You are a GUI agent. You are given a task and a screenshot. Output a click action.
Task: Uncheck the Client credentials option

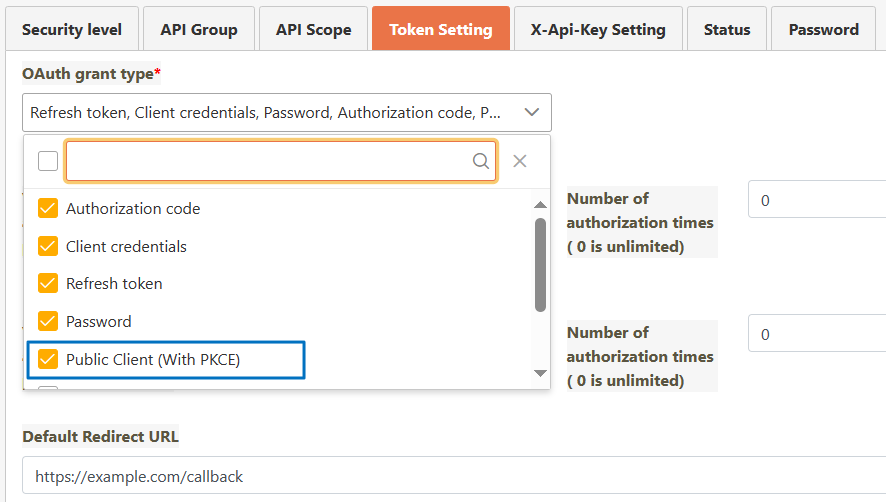pyautogui.click(x=48, y=246)
